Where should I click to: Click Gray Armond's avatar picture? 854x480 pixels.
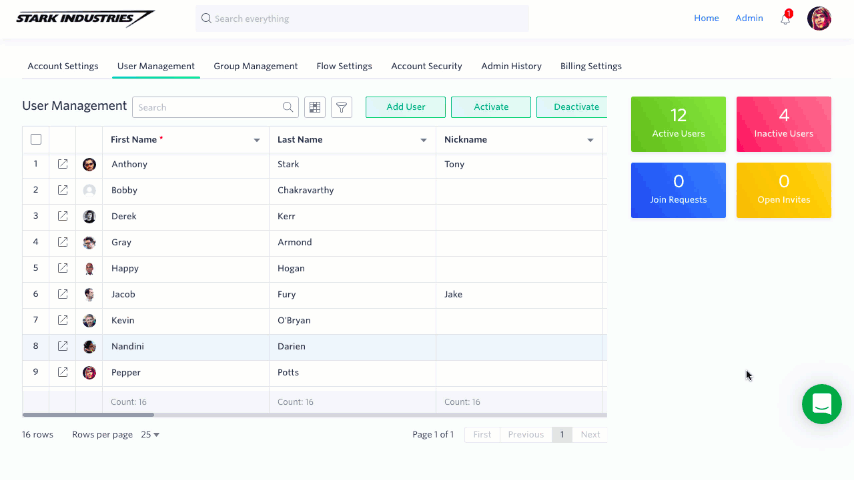(89, 242)
